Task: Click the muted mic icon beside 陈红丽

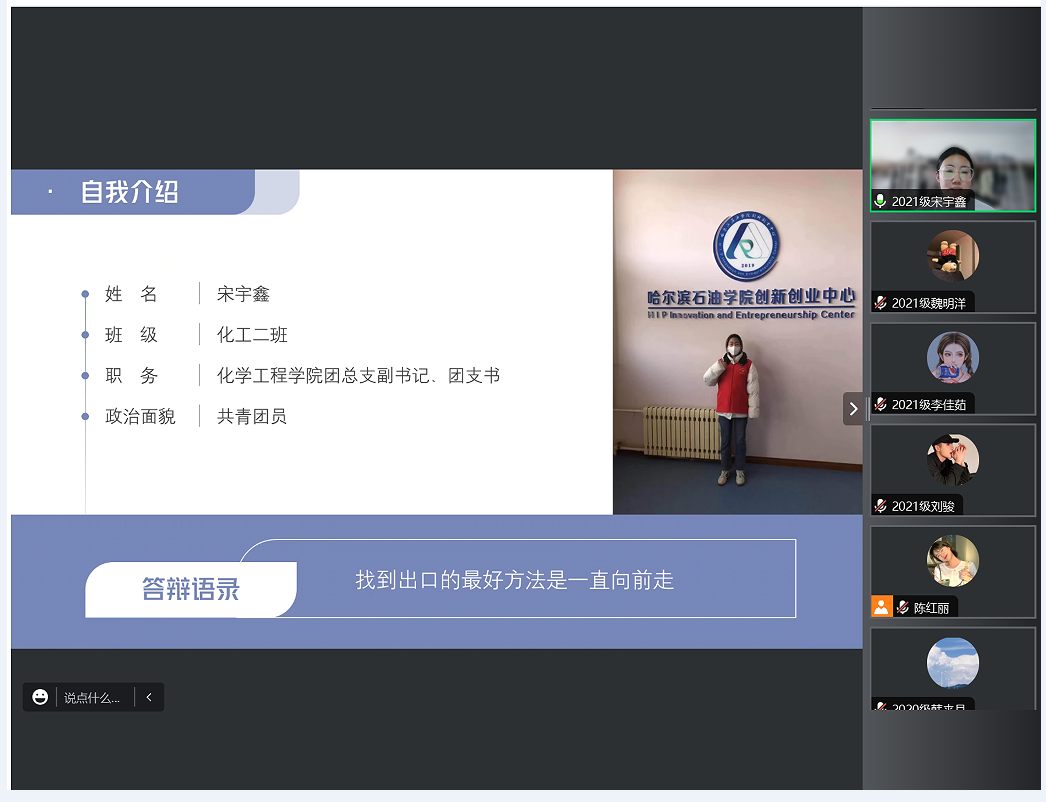Action: 903,607
